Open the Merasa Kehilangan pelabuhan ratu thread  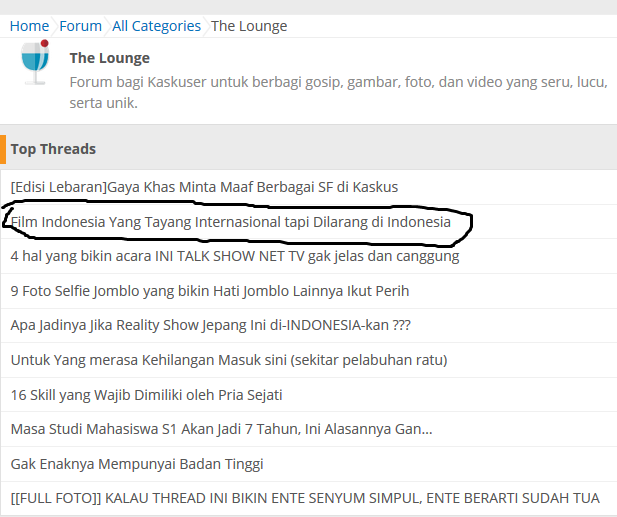click(228, 360)
